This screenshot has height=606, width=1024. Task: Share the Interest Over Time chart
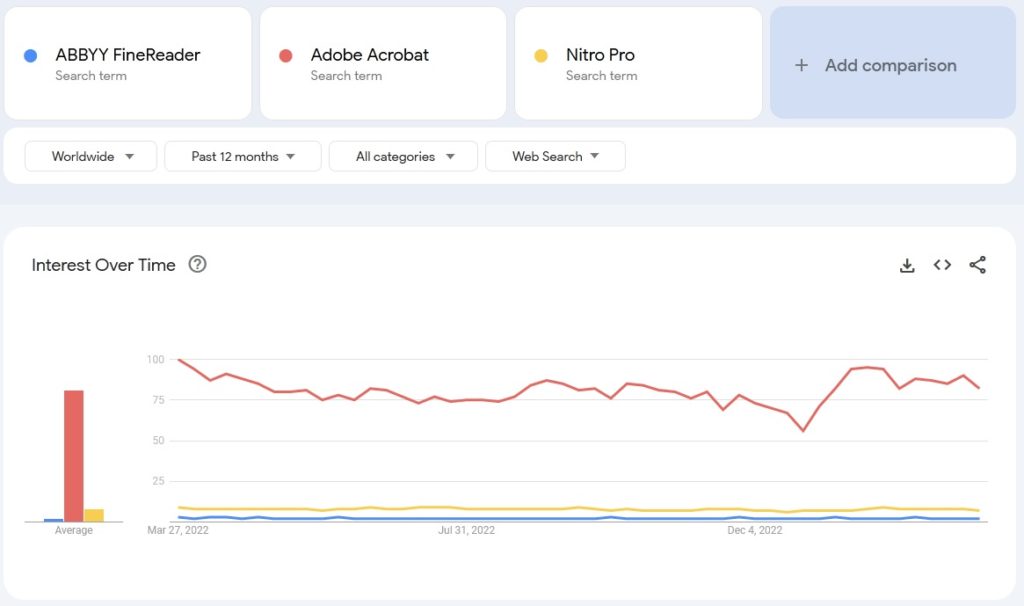(978, 265)
